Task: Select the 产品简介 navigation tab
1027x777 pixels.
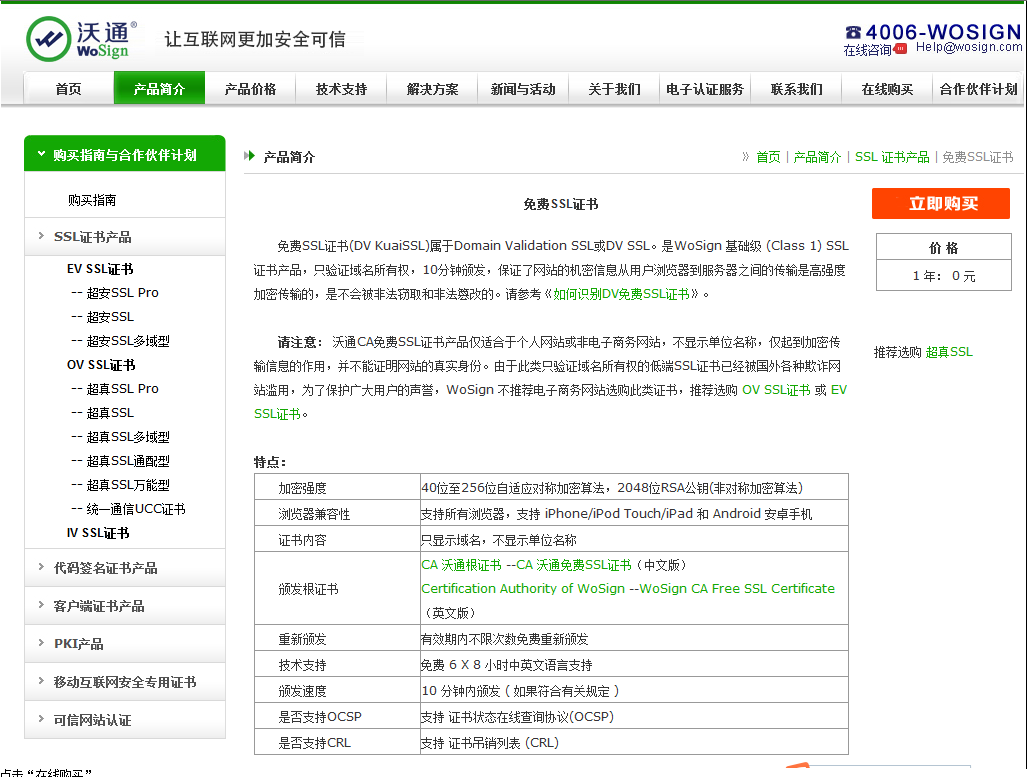Action: [x=159, y=88]
